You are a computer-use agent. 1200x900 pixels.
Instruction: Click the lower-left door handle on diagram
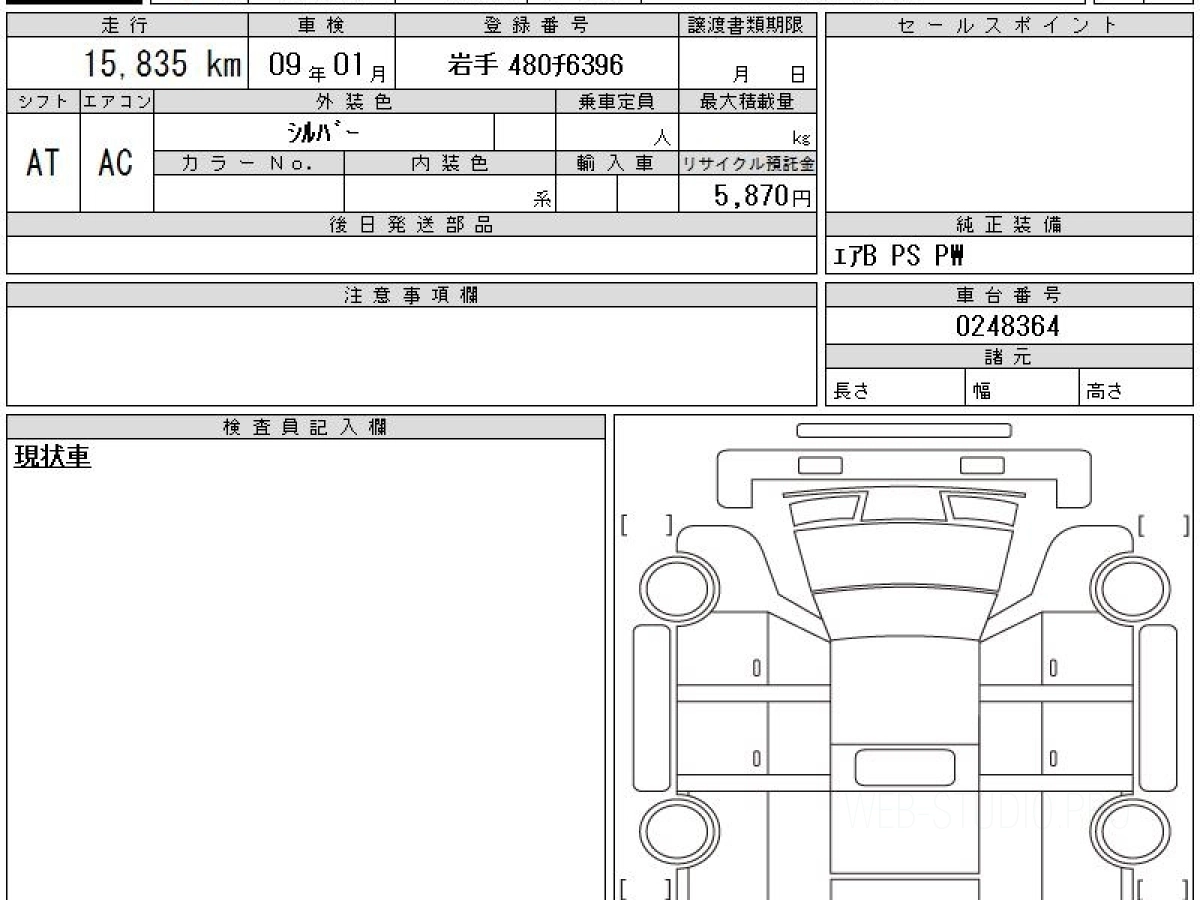[x=756, y=759]
